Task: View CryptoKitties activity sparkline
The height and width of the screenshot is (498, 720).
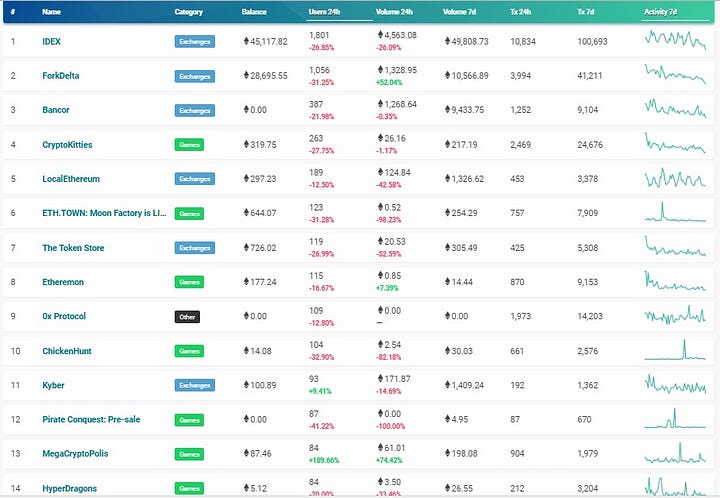Action: 675,143
